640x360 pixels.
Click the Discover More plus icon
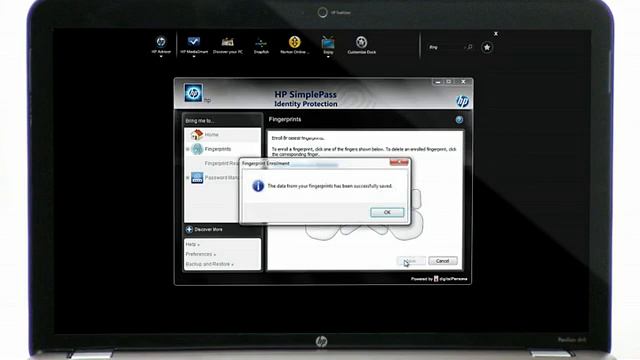(189, 229)
